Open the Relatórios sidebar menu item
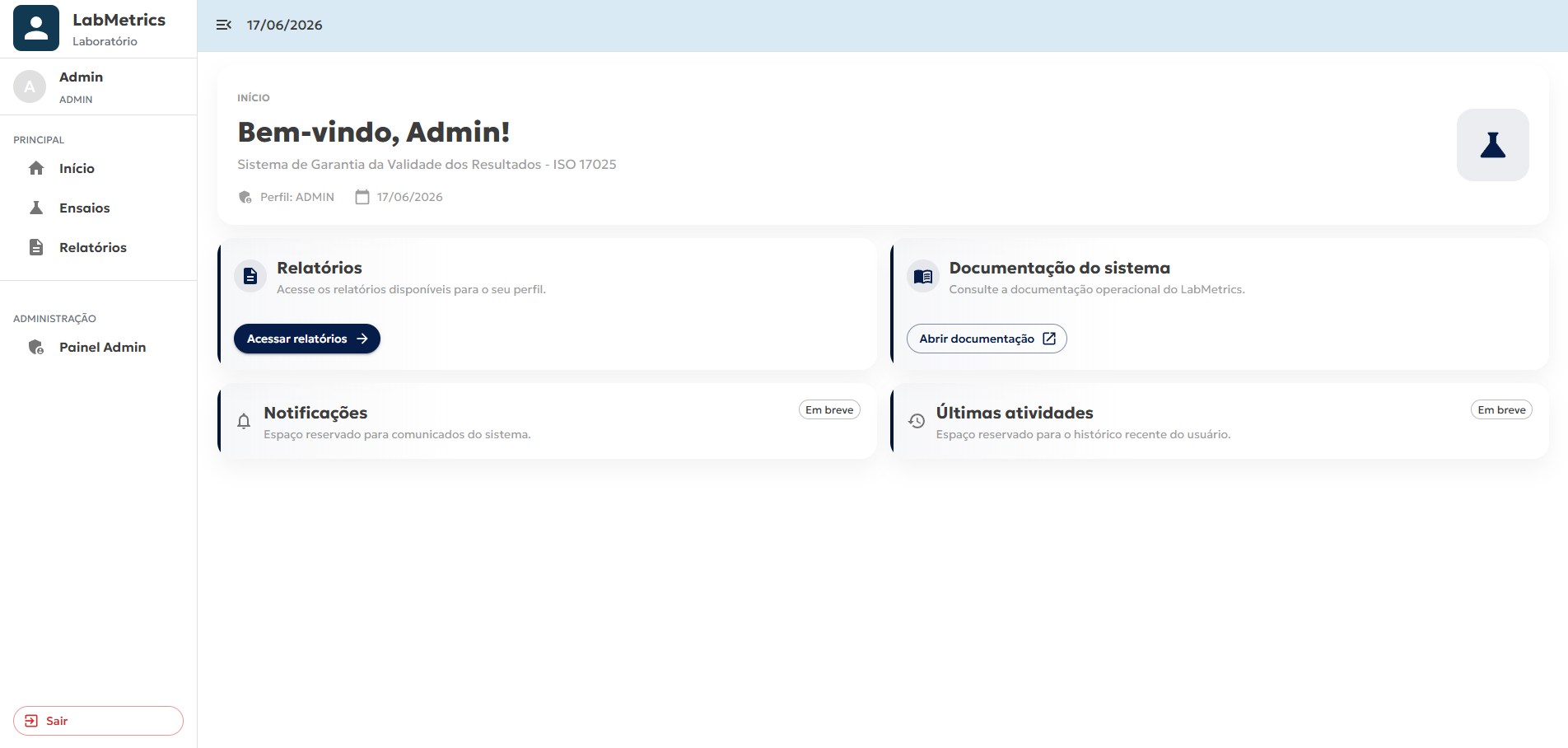1568x748 pixels. [98, 247]
